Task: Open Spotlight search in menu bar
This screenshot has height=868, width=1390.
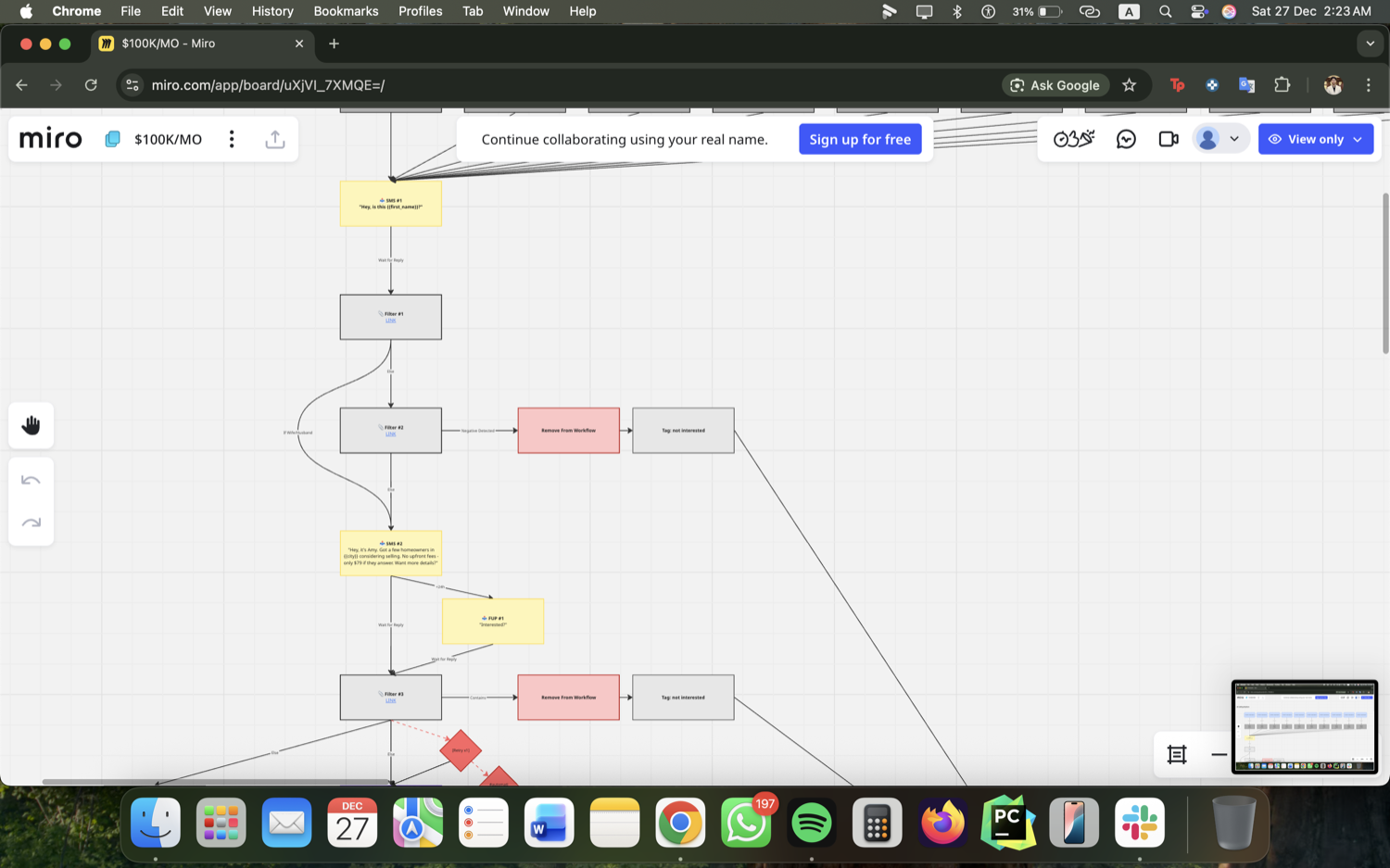Action: [1166, 11]
